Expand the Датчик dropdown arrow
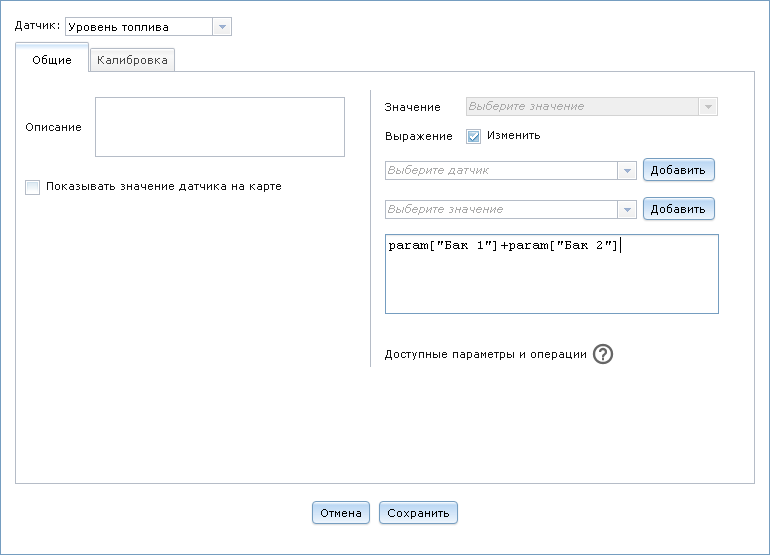This screenshot has width=770, height=555. point(222,27)
